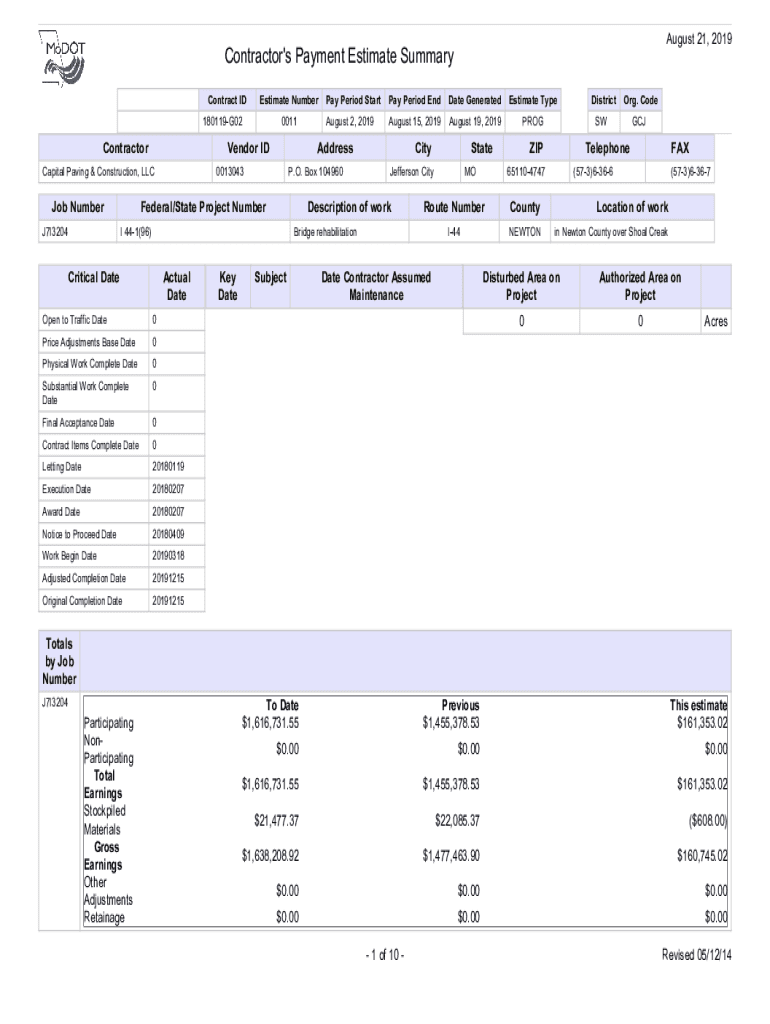
Task: Click the Estimate Type value PROG
Action: coord(533,121)
